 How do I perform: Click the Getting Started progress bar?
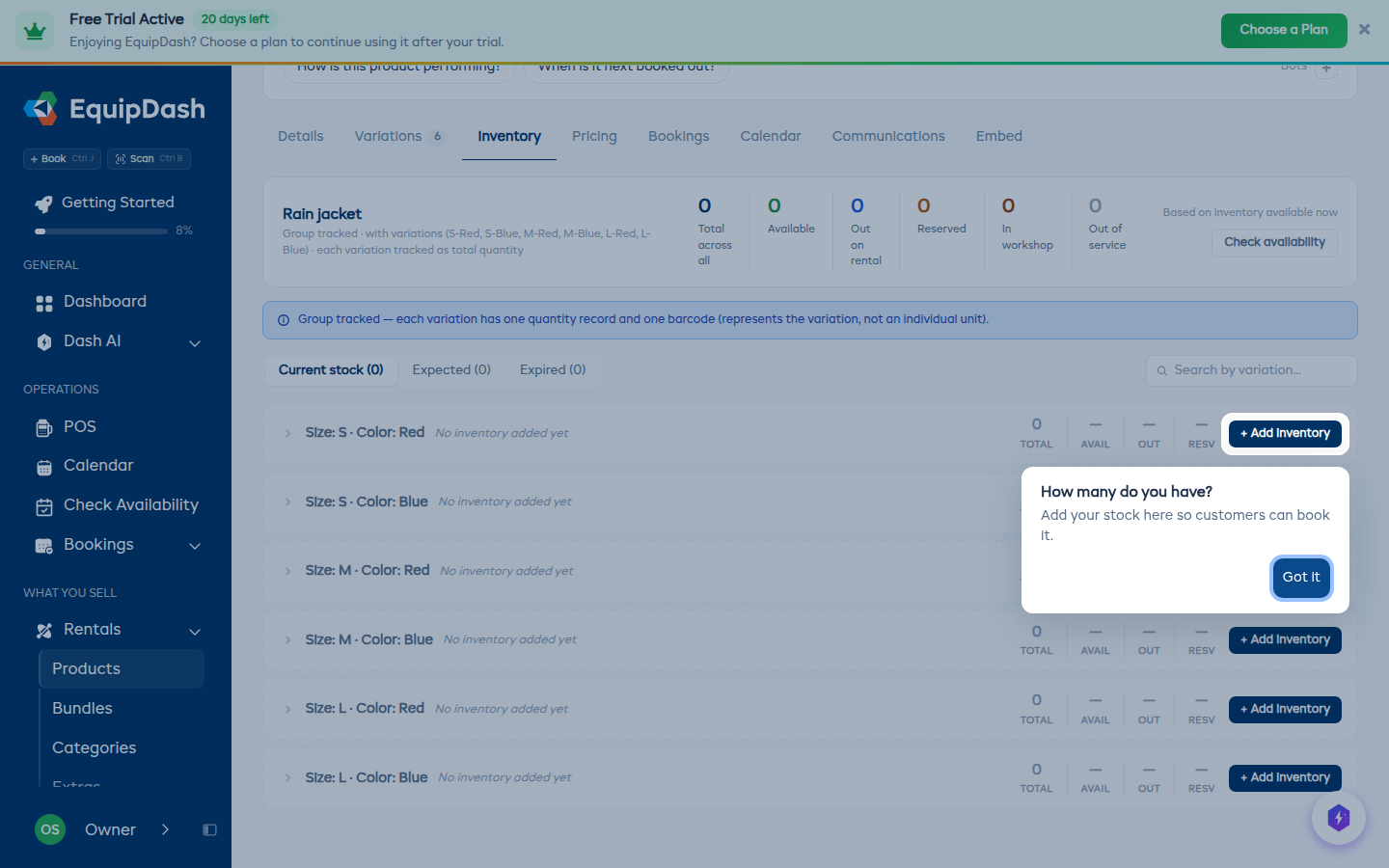tap(101, 231)
